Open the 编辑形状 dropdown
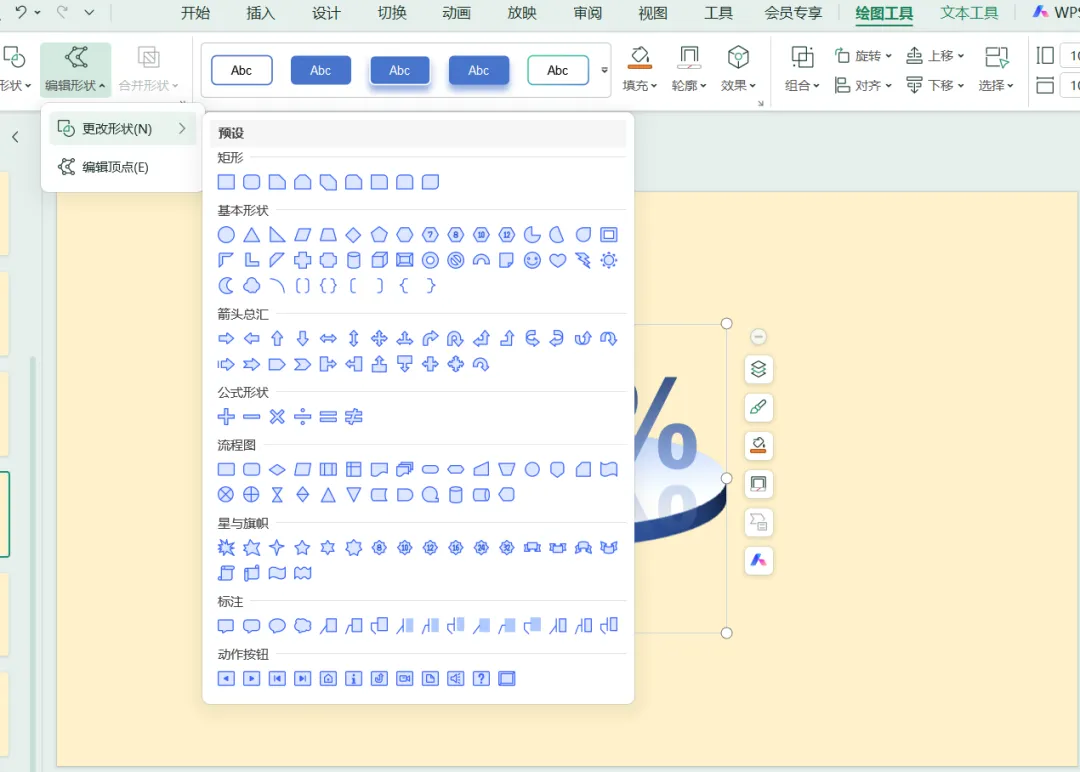 point(75,69)
